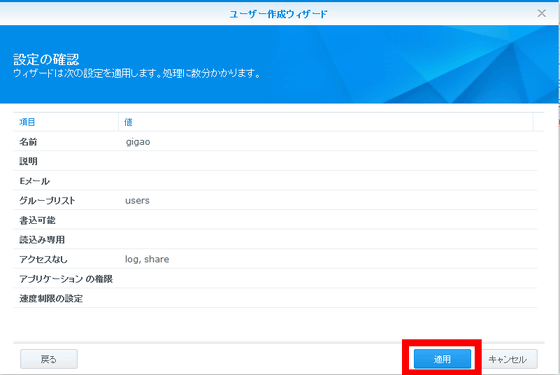Click the キャンセル cancel button
The width and height of the screenshot is (560, 375).
[508, 359]
